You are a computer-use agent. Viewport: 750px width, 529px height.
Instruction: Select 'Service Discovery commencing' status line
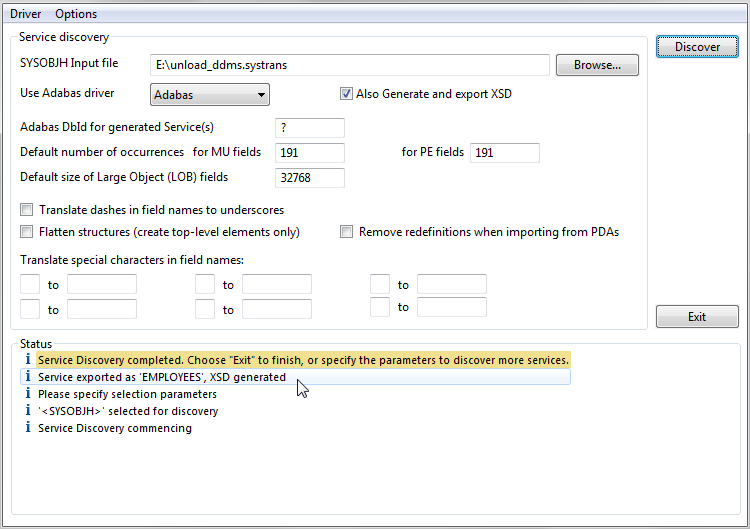115,428
